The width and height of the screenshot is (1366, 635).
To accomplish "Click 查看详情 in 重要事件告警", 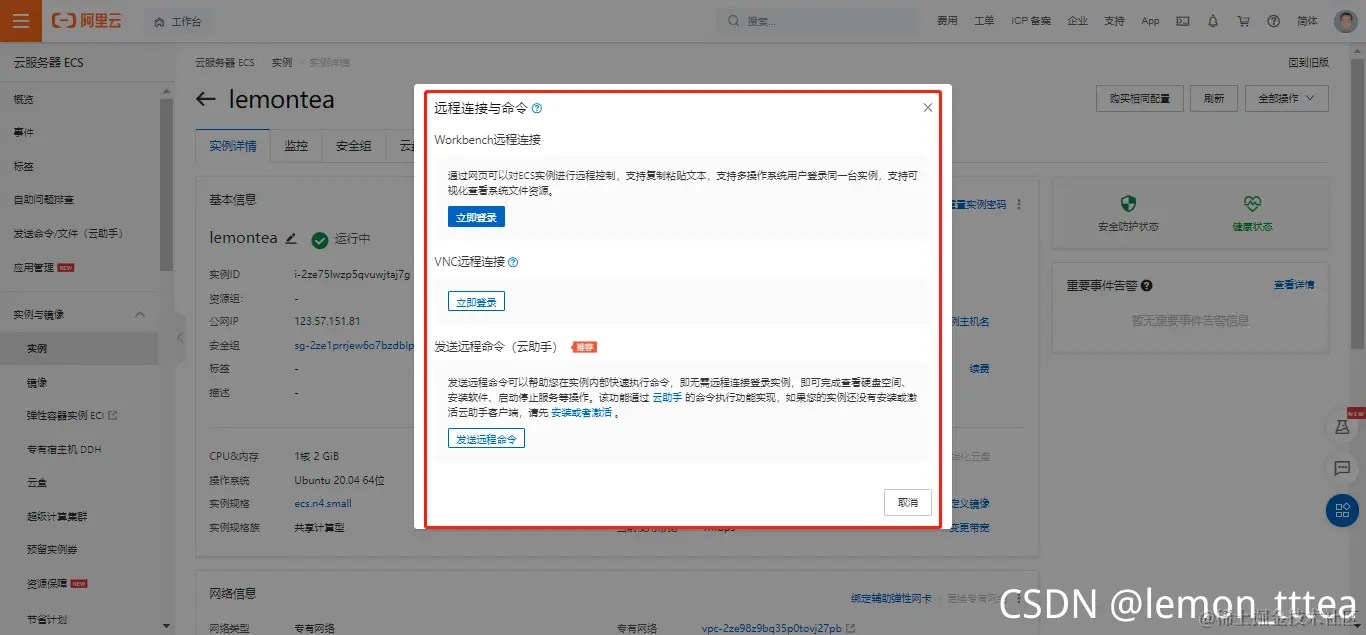I will 1294,285.
